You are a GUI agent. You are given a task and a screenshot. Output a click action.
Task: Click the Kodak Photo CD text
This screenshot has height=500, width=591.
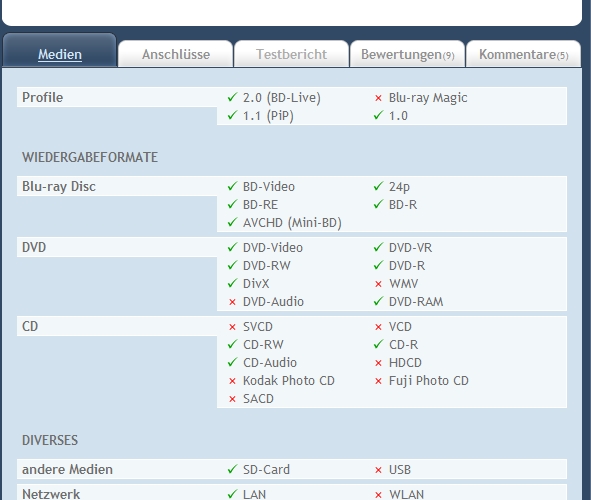289,381
